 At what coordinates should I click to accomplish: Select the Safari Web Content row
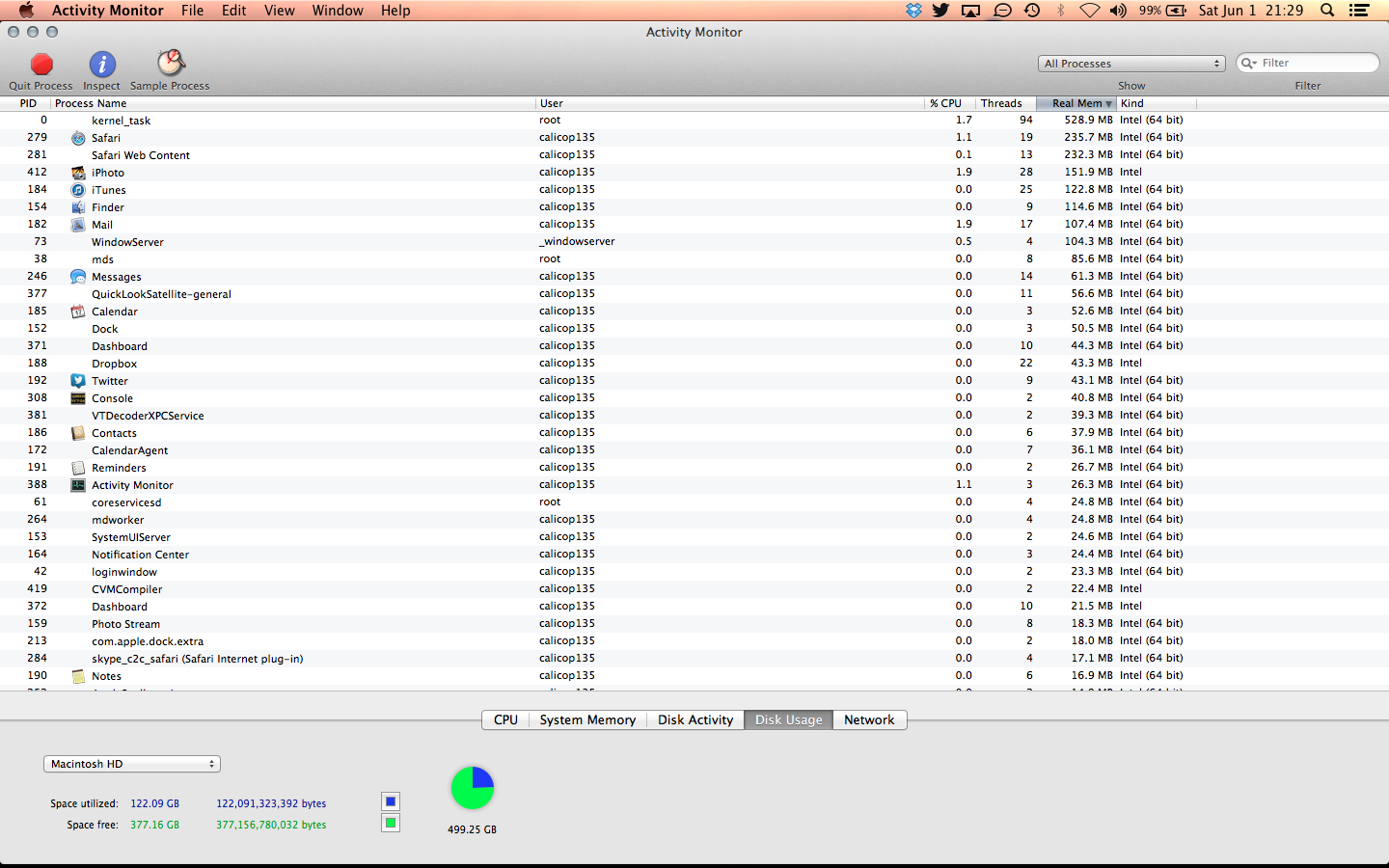694,155
